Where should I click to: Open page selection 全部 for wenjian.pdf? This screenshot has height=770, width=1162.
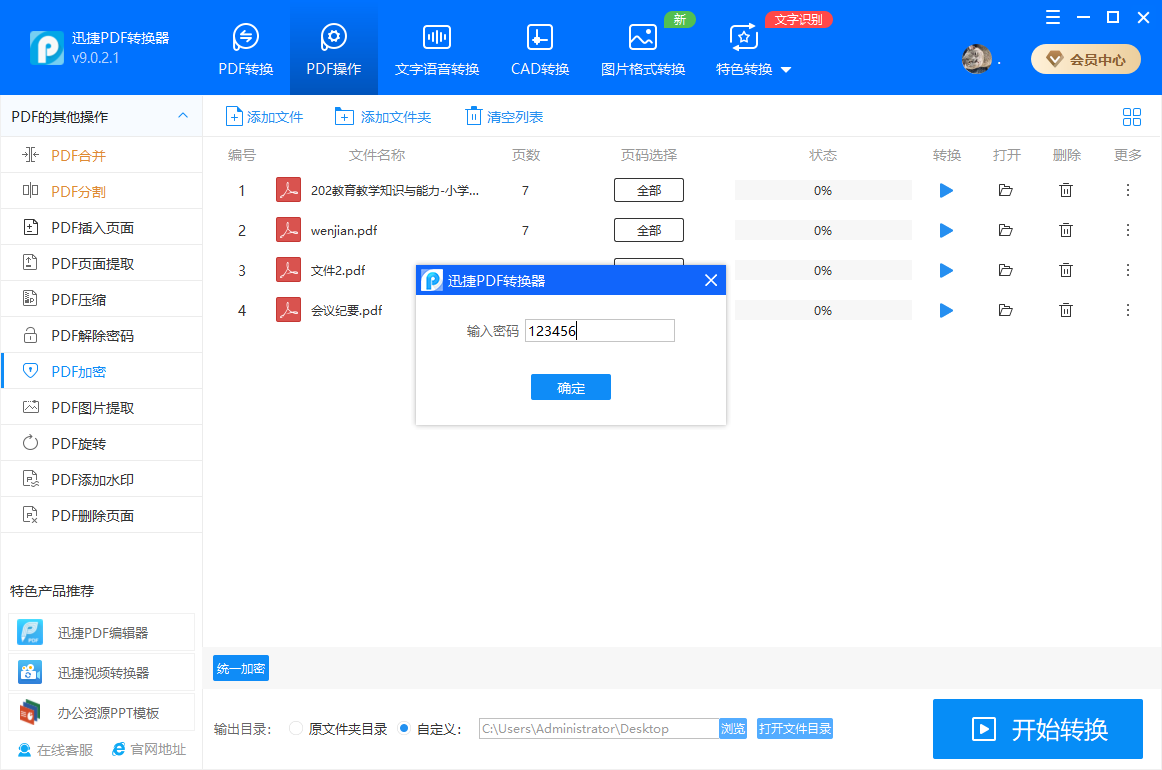[x=648, y=230]
